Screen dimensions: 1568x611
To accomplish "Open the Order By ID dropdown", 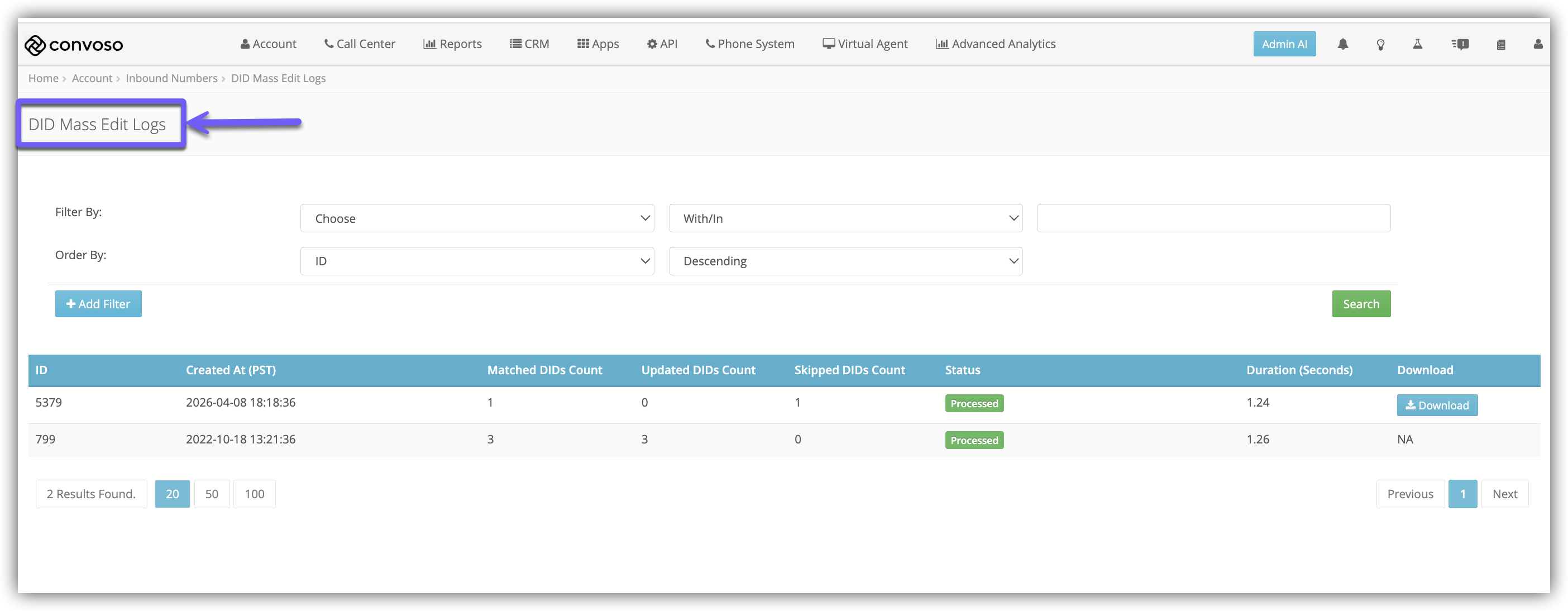I will point(477,261).
